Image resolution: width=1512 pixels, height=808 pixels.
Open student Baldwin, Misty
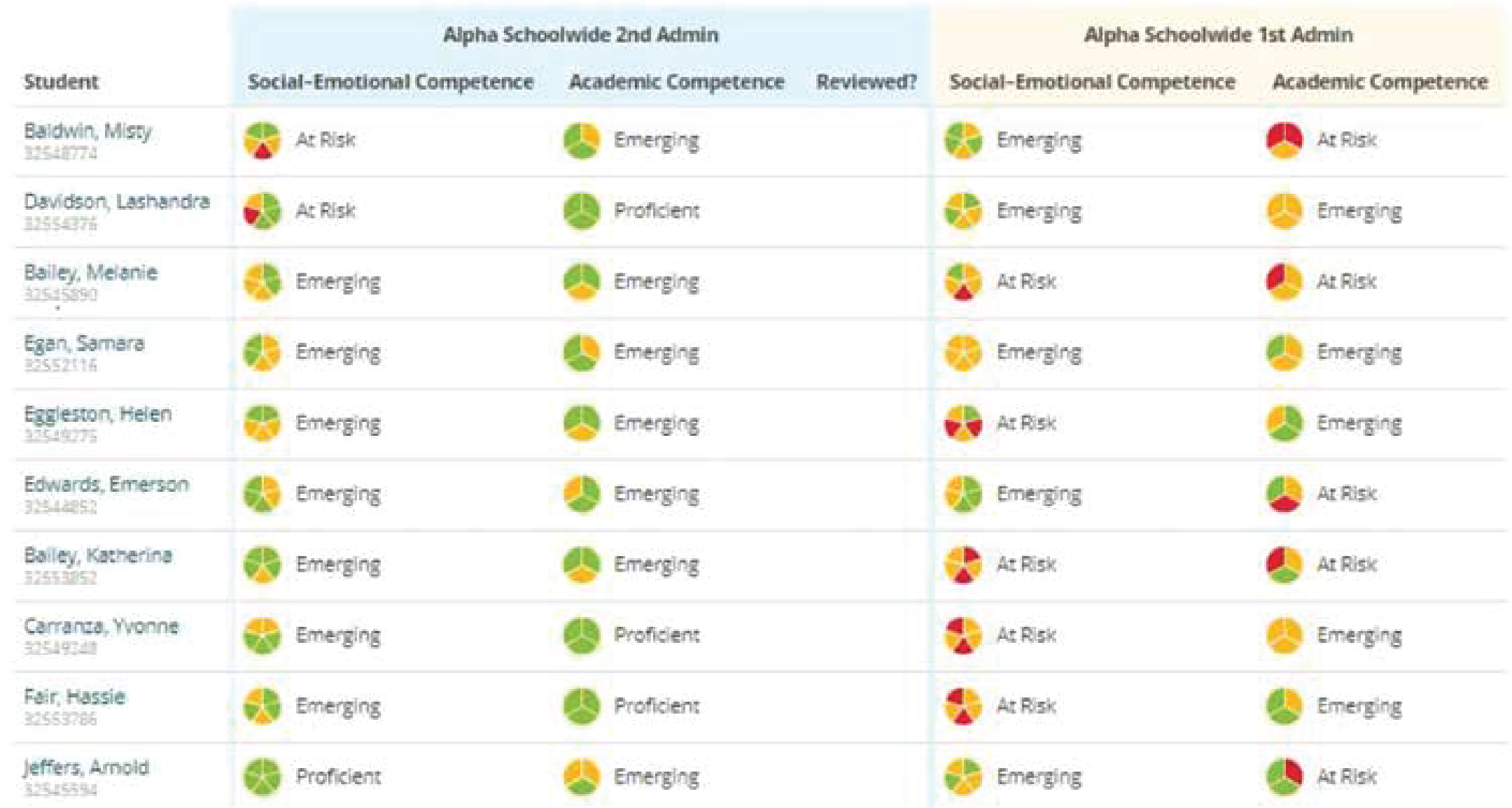pyautogui.click(x=88, y=131)
